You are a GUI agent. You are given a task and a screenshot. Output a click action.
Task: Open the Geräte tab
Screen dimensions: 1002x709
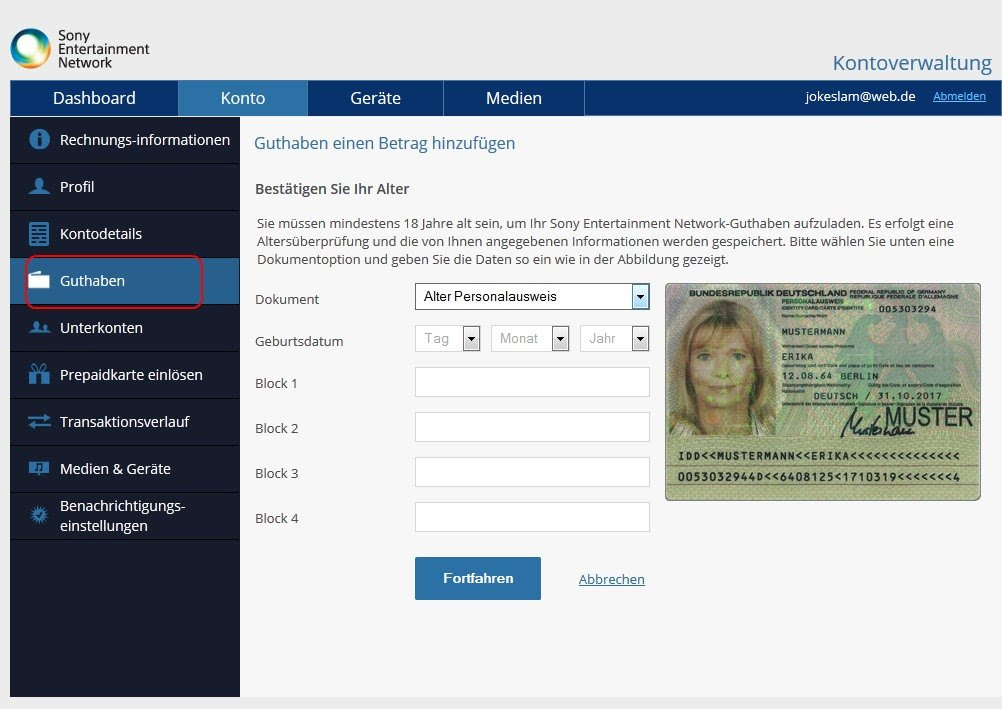(375, 98)
